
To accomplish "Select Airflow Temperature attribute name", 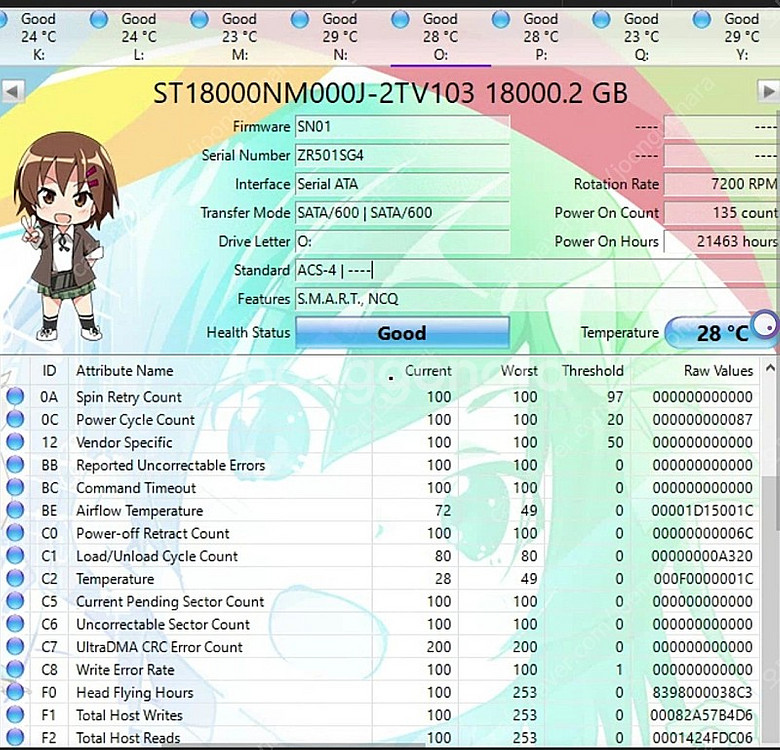I will (139, 510).
